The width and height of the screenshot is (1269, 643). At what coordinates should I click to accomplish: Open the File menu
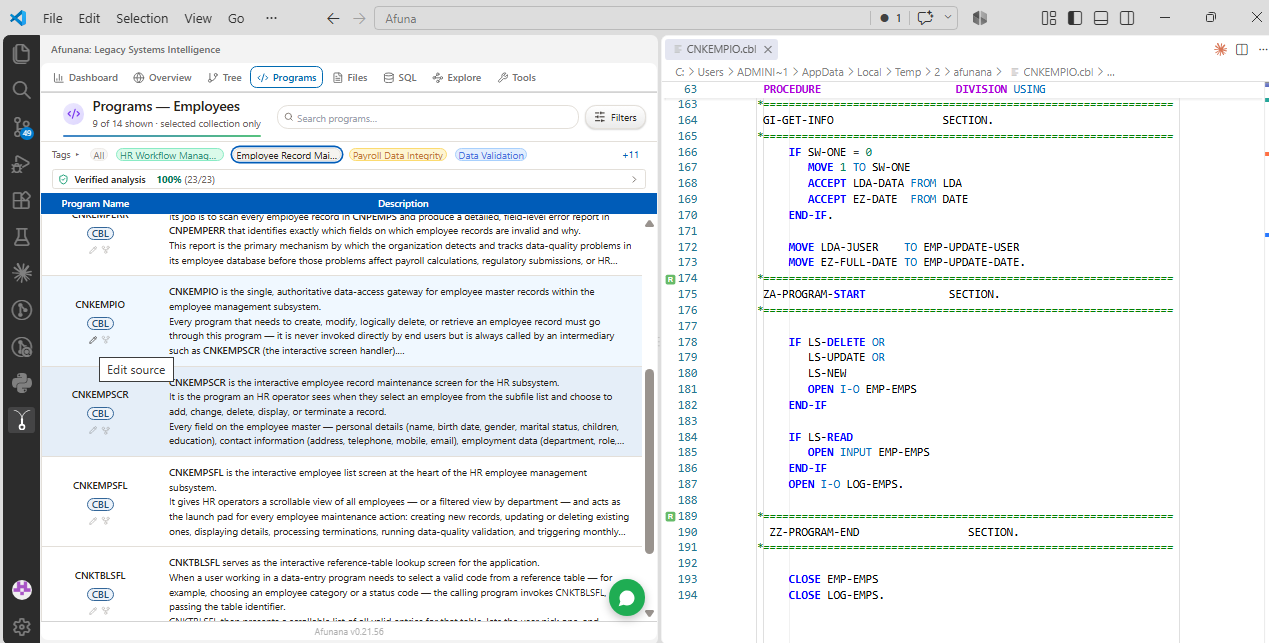53,18
